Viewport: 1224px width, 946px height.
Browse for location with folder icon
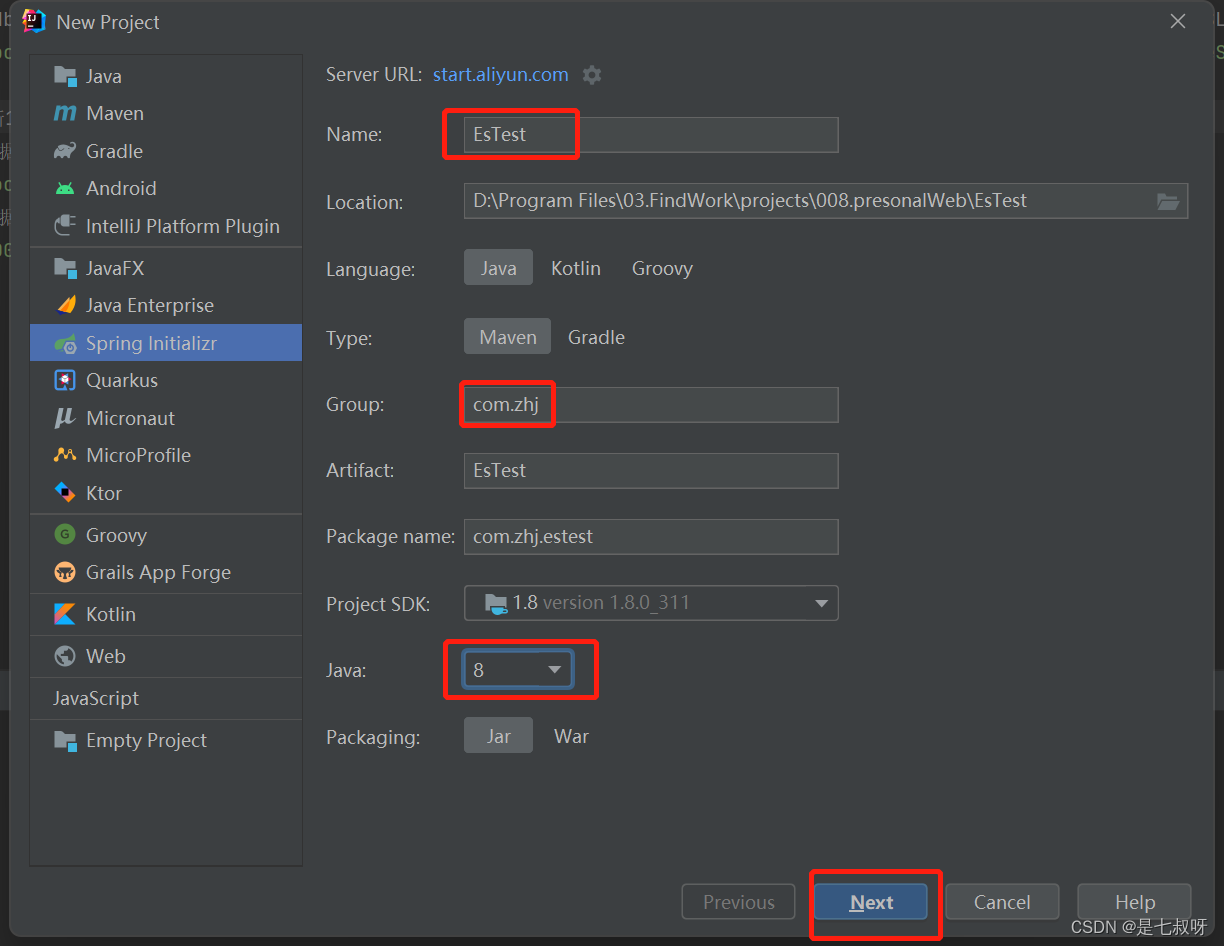click(1168, 201)
